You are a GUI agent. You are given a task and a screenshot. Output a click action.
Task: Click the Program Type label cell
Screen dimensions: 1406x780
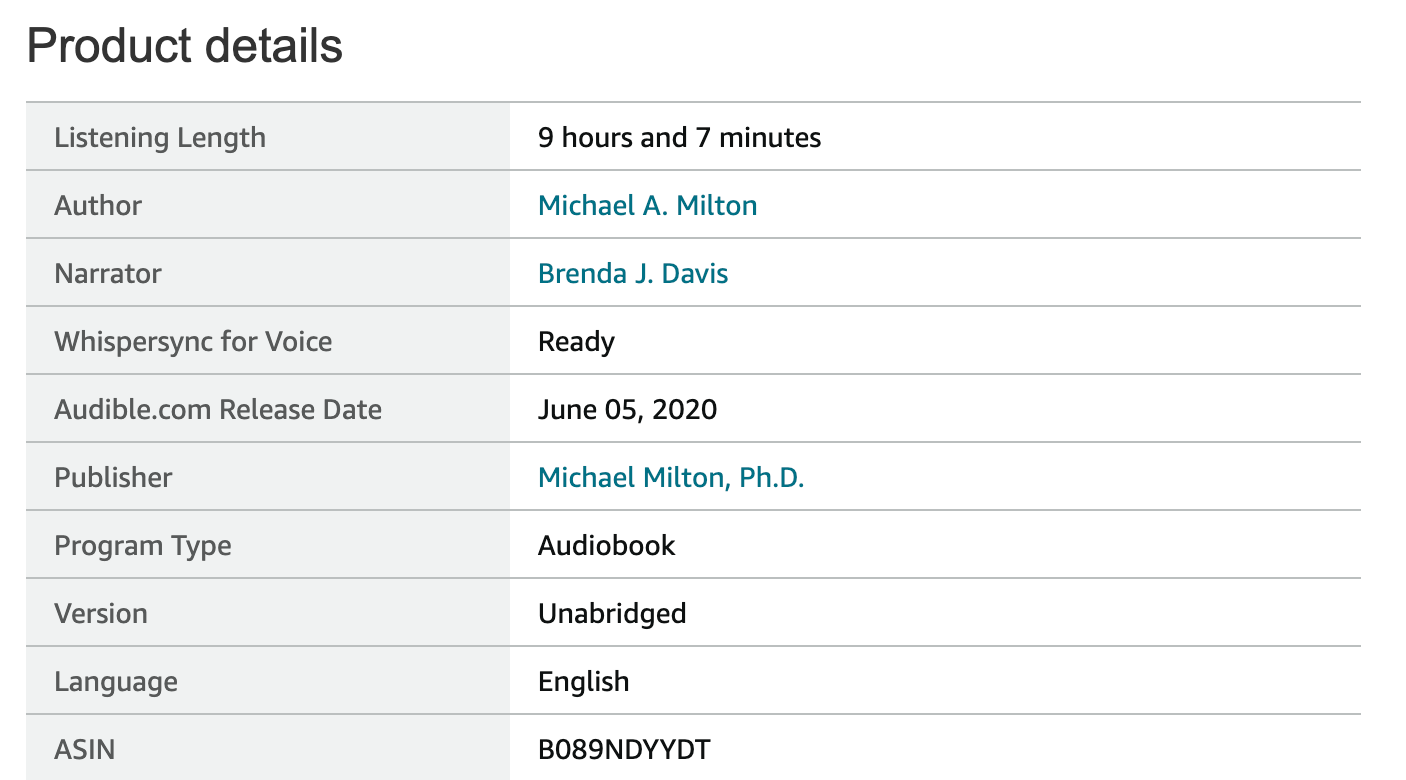coord(268,545)
